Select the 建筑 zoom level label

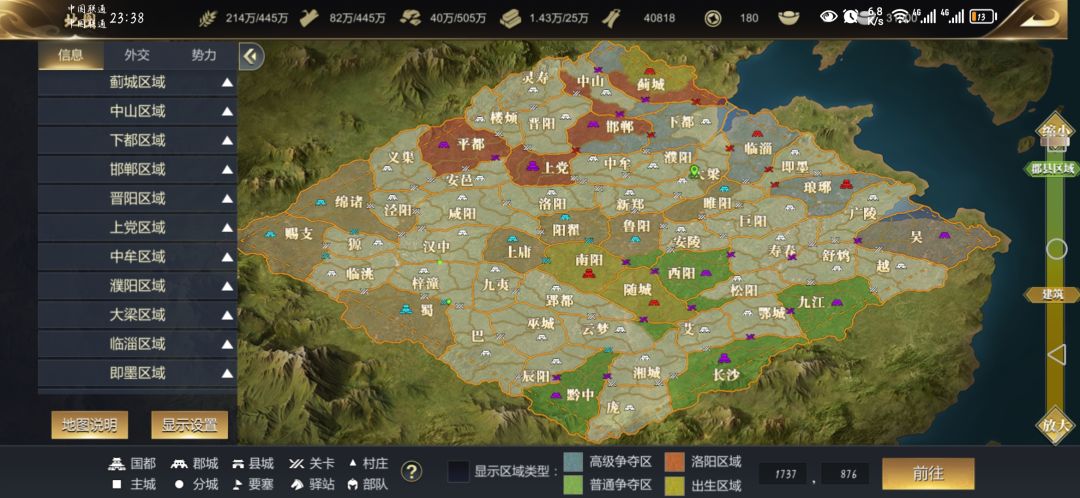1052,295
